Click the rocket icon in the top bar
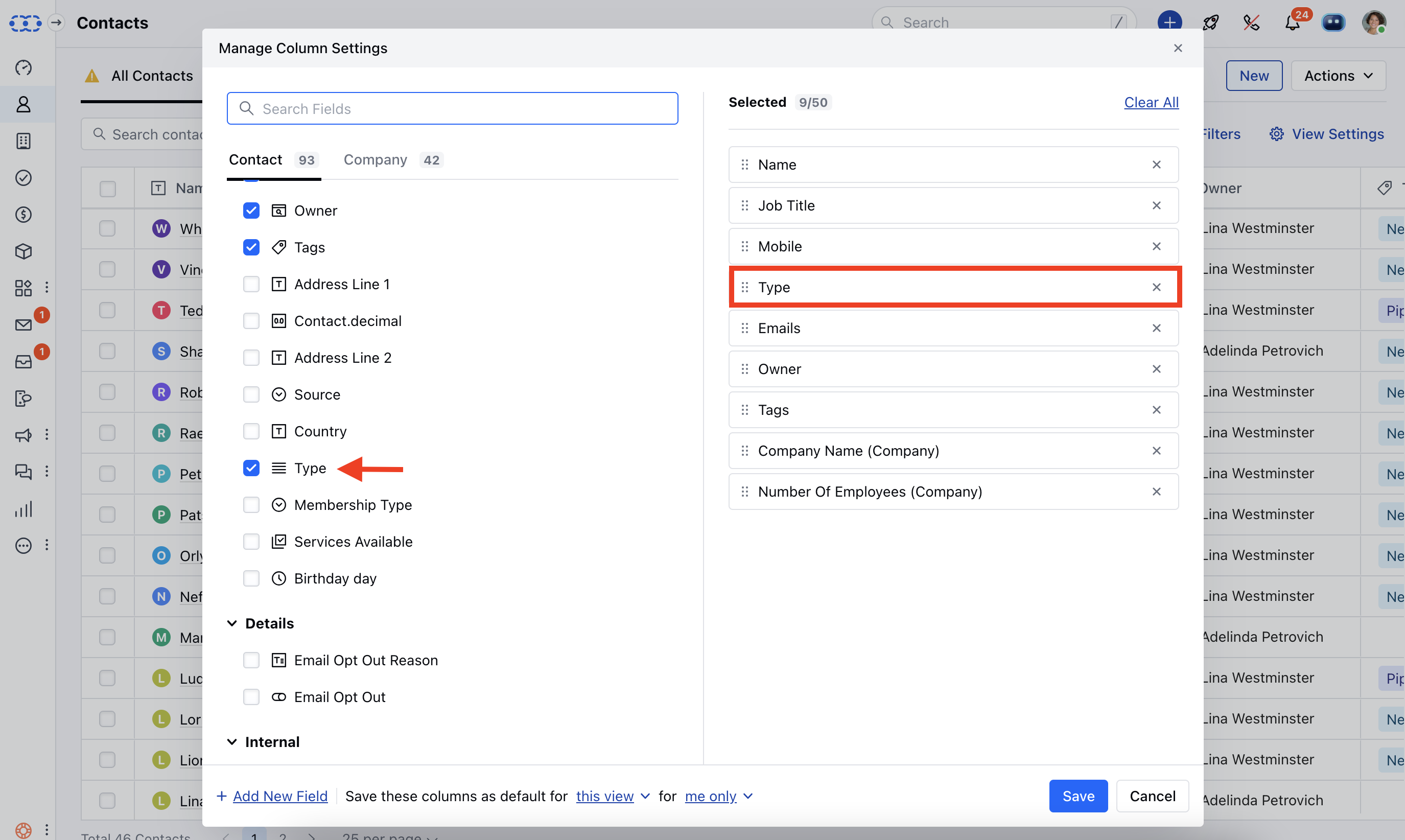This screenshot has width=1405, height=840. click(1210, 22)
